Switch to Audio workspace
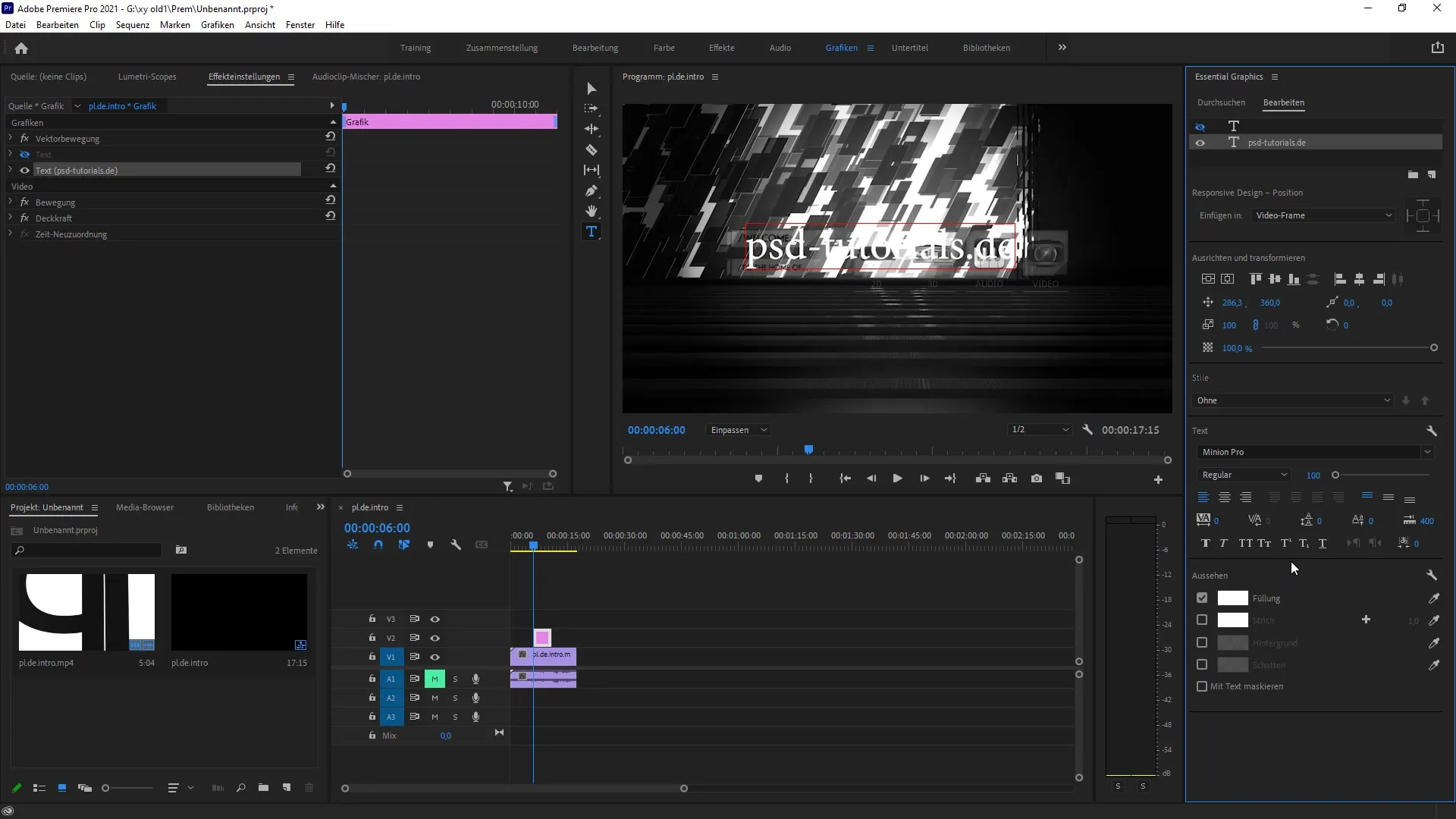This screenshot has height=819, width=1456. pos(780,48)
